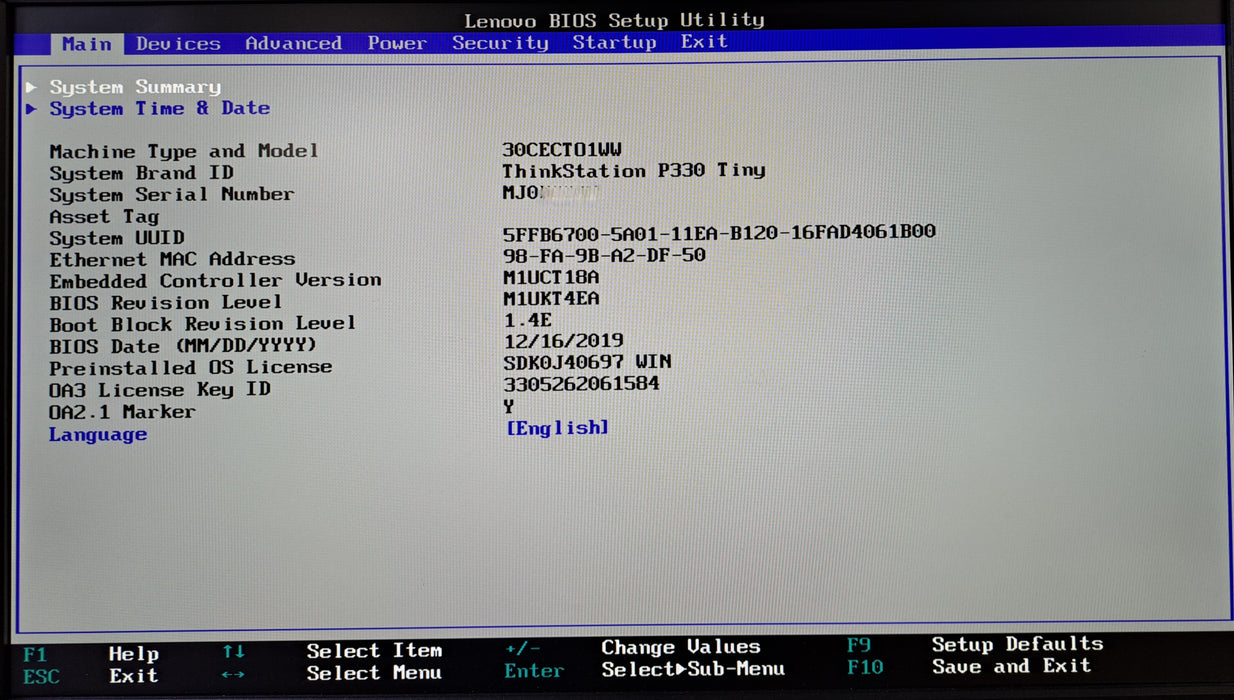1234x700 pixels.
Task: Click the Embedded Controller Version label
Action: [215, 280]
